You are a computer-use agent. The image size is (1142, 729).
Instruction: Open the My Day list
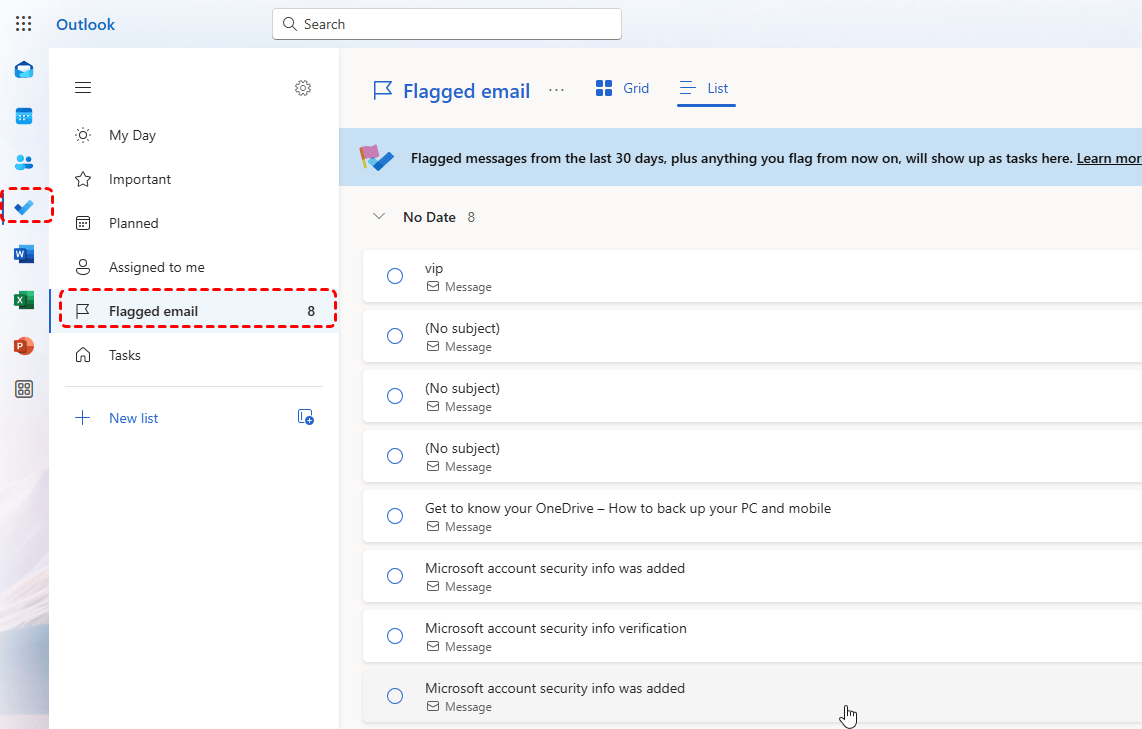194,135
